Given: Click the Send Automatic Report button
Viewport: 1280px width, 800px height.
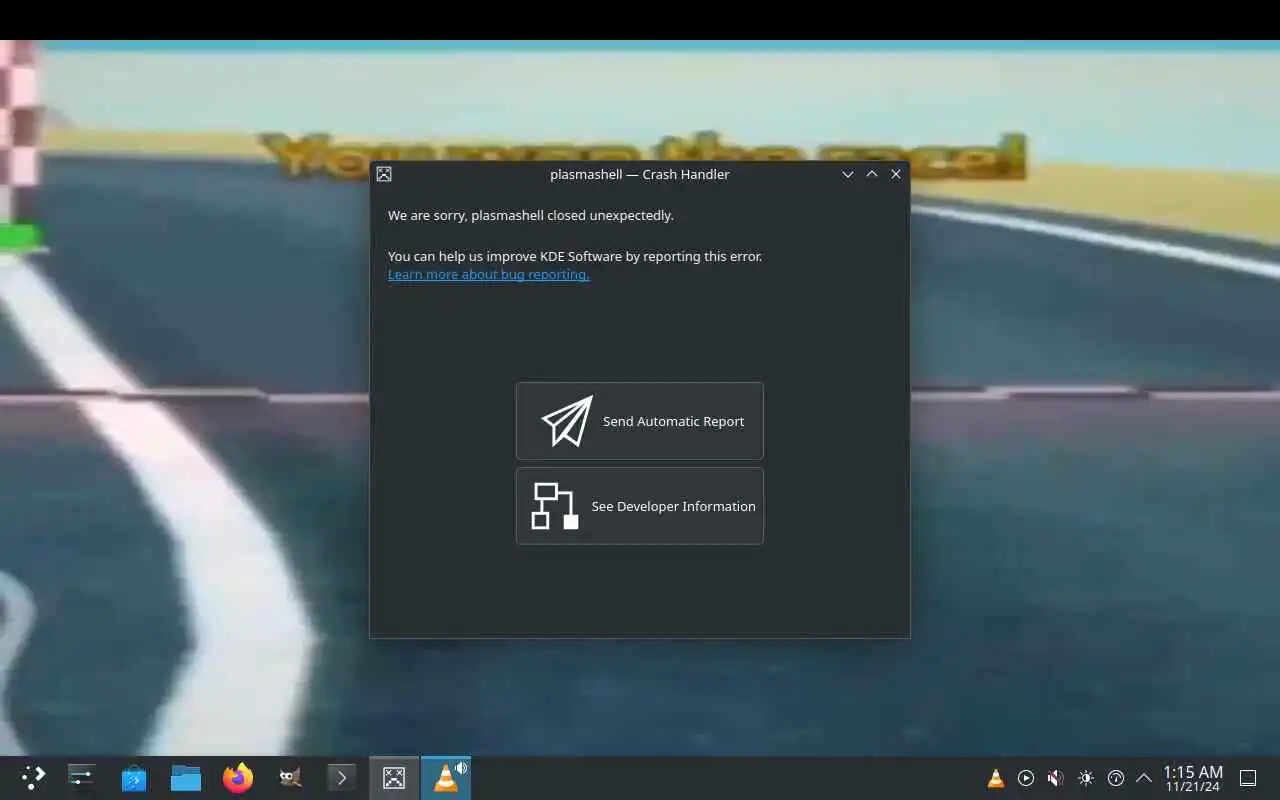Looking at the screenshot, I should click(x=639, y=421).
